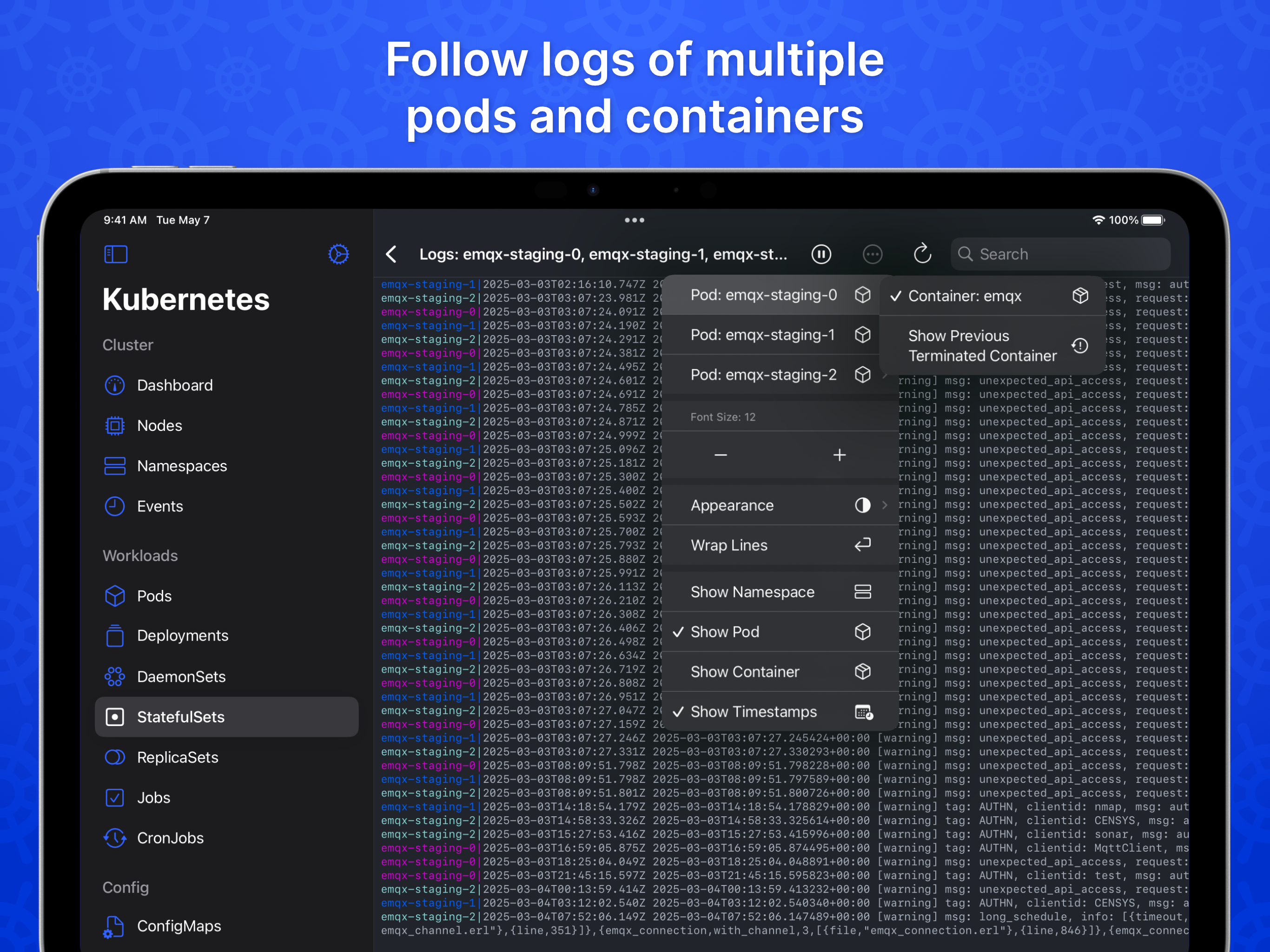Open Nodes in the sidebar
The width and height of the screenshot is (1270, 952).
click(159, 425)
